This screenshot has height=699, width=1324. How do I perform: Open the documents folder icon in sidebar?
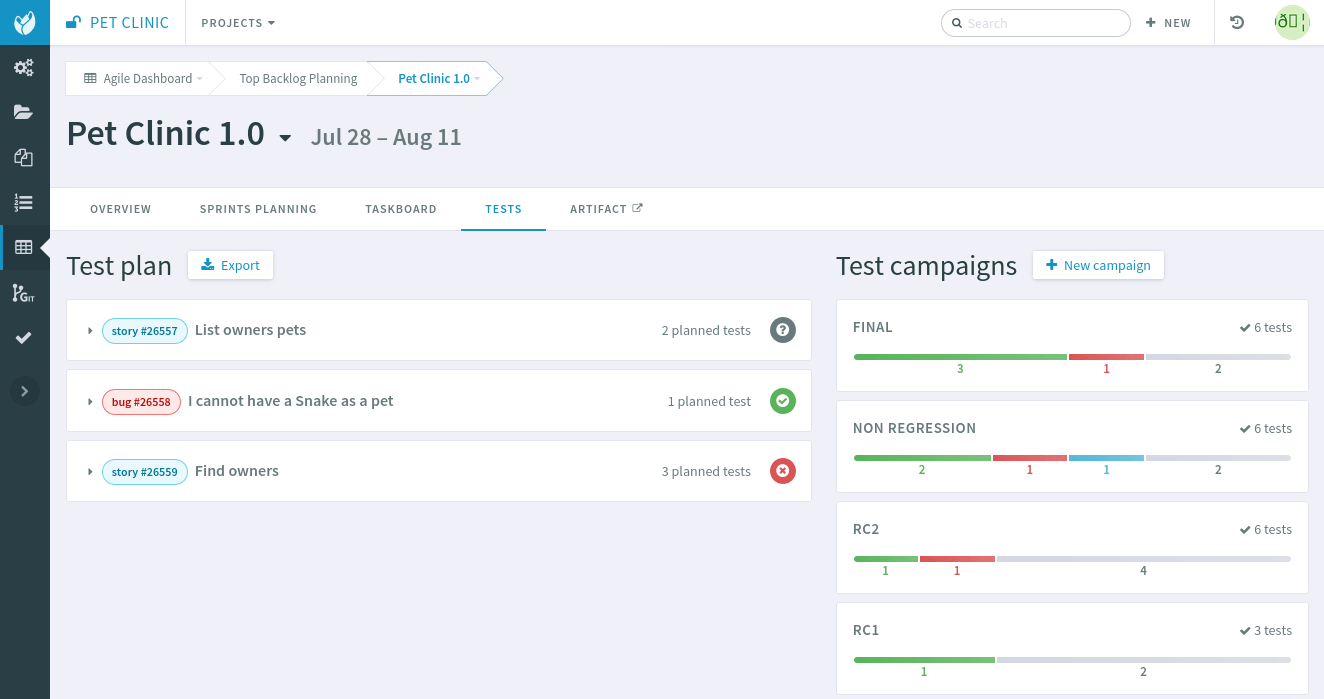(x=24, y=112)
